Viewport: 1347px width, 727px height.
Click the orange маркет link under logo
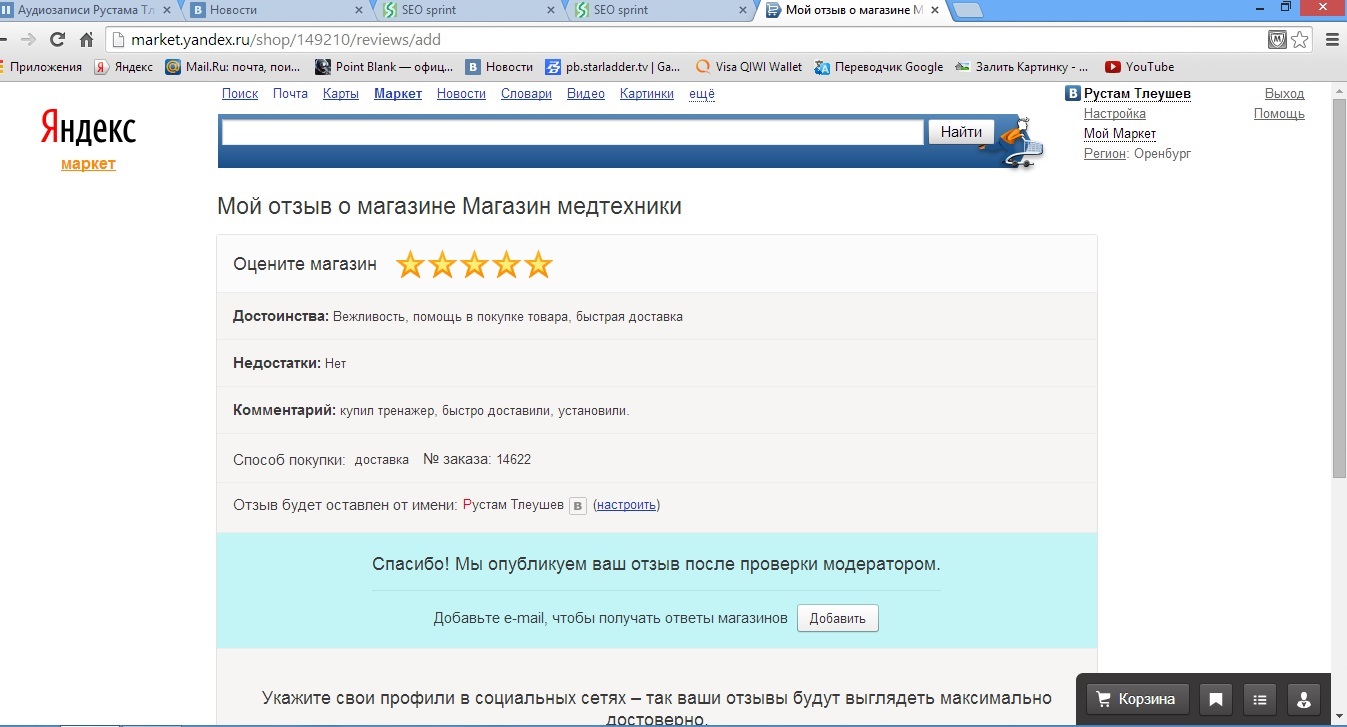point(88,164)
